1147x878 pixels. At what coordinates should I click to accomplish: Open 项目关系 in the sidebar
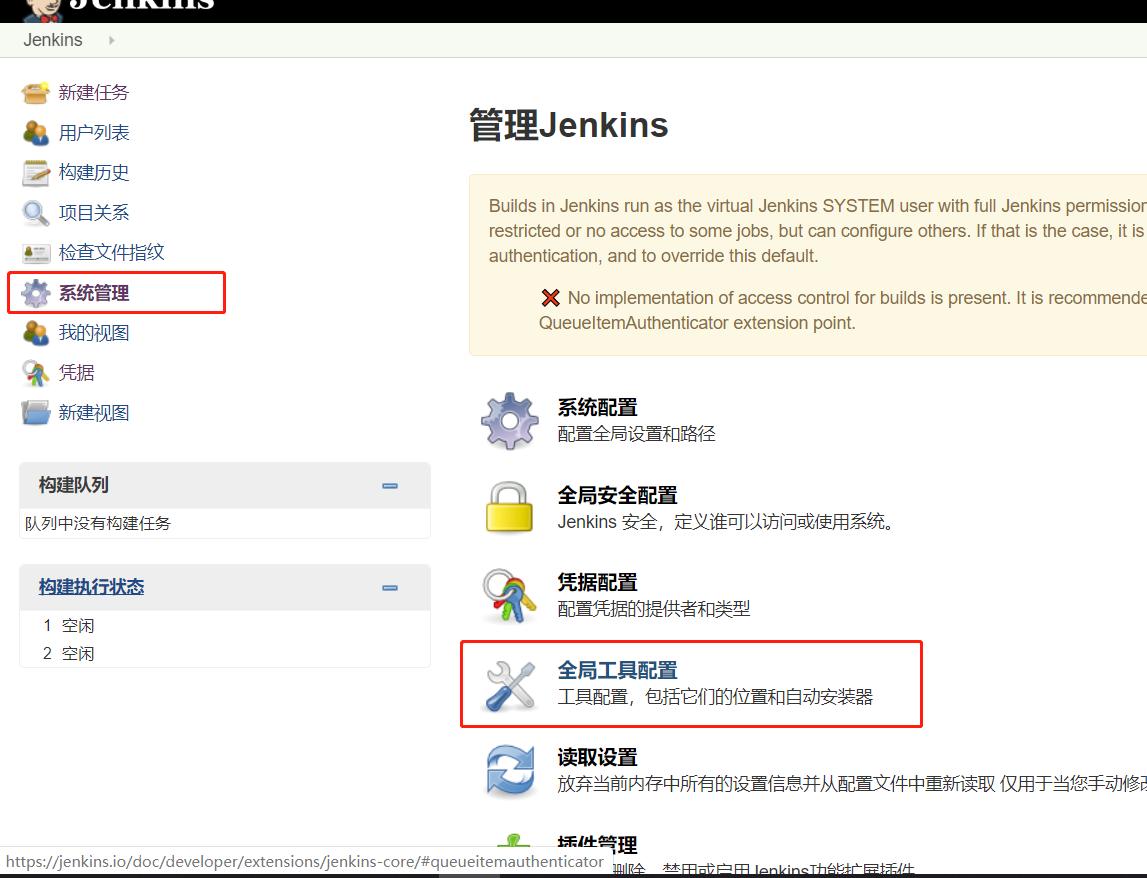point(94,213)
